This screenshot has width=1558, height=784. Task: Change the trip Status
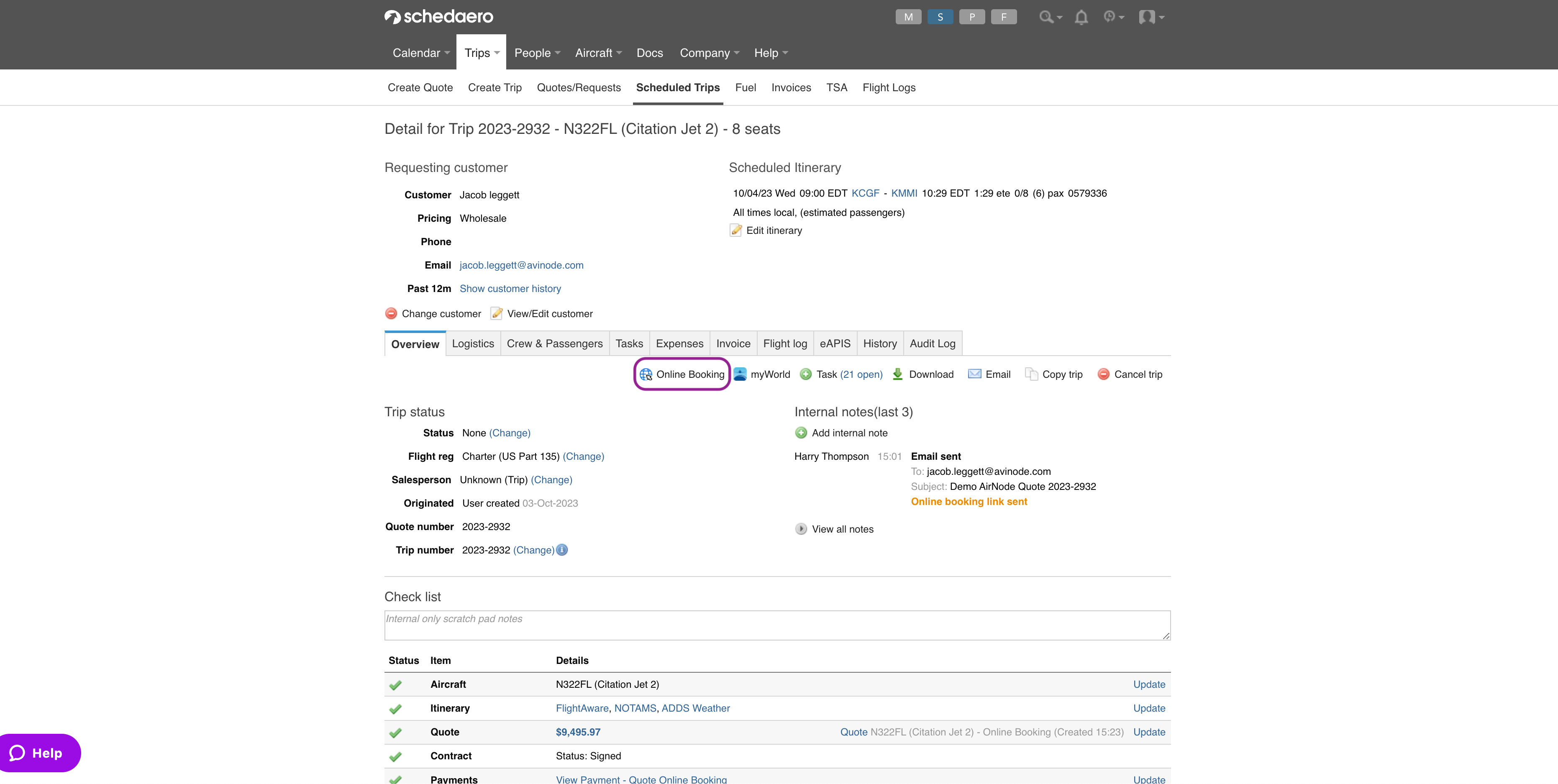pyautogui.click(x=510, y=433)
